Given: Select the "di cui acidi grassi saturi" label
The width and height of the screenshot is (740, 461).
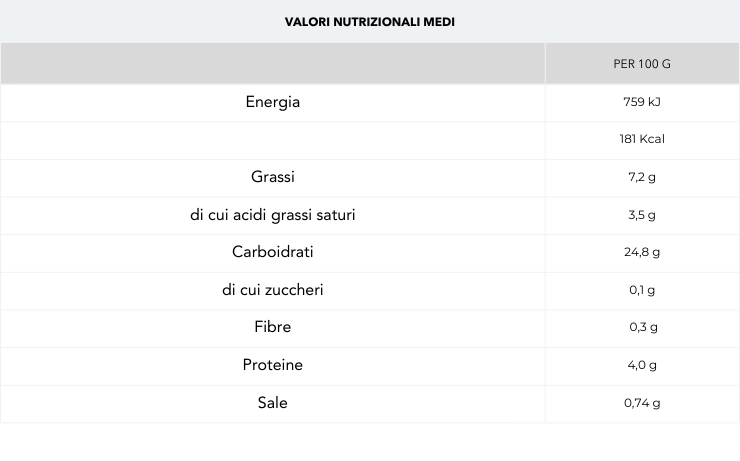Looking at the screenshot, I should [x=273, y=215].
